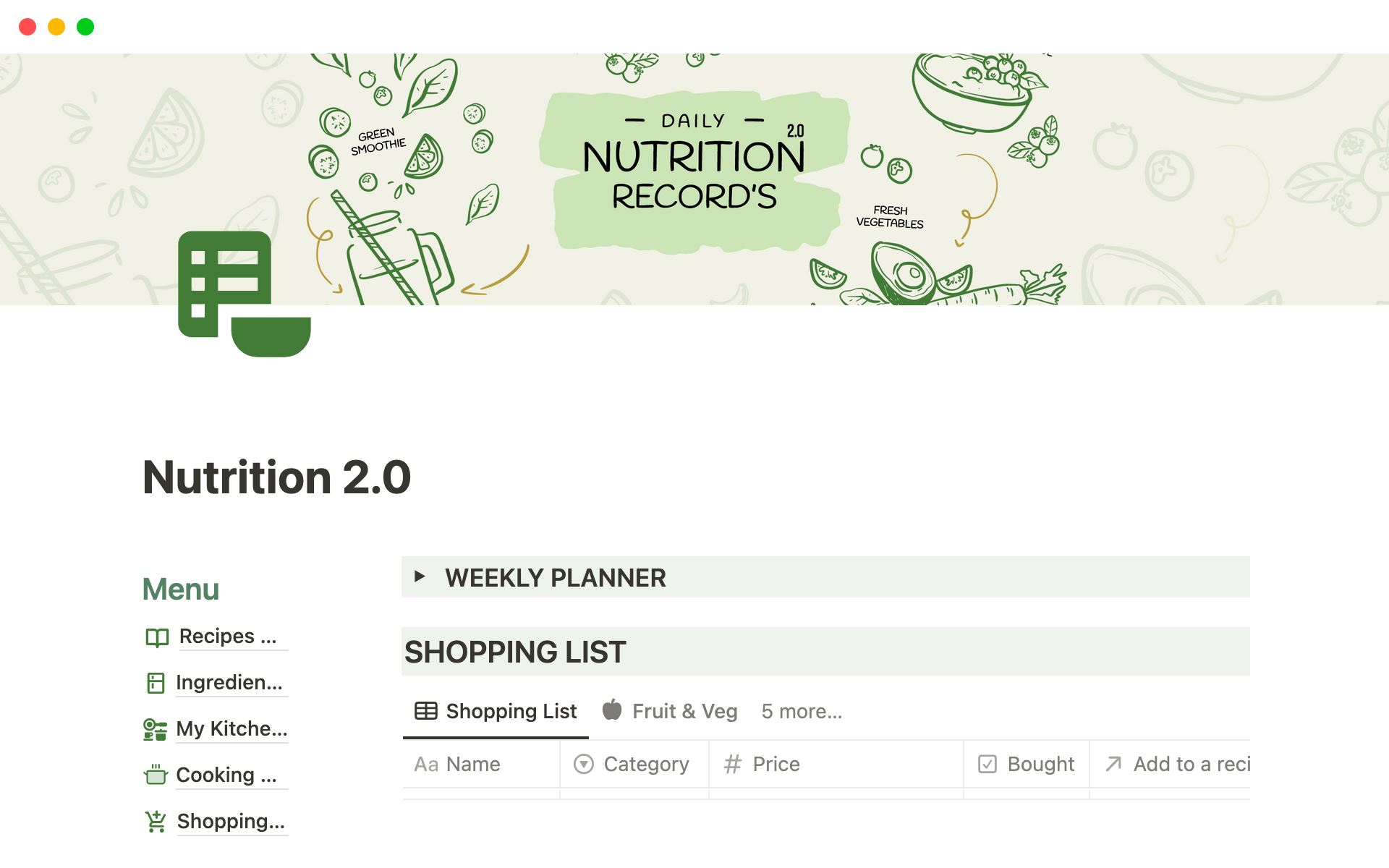
Task: Click the Cooking pot icon
Action: click(156, 775)
